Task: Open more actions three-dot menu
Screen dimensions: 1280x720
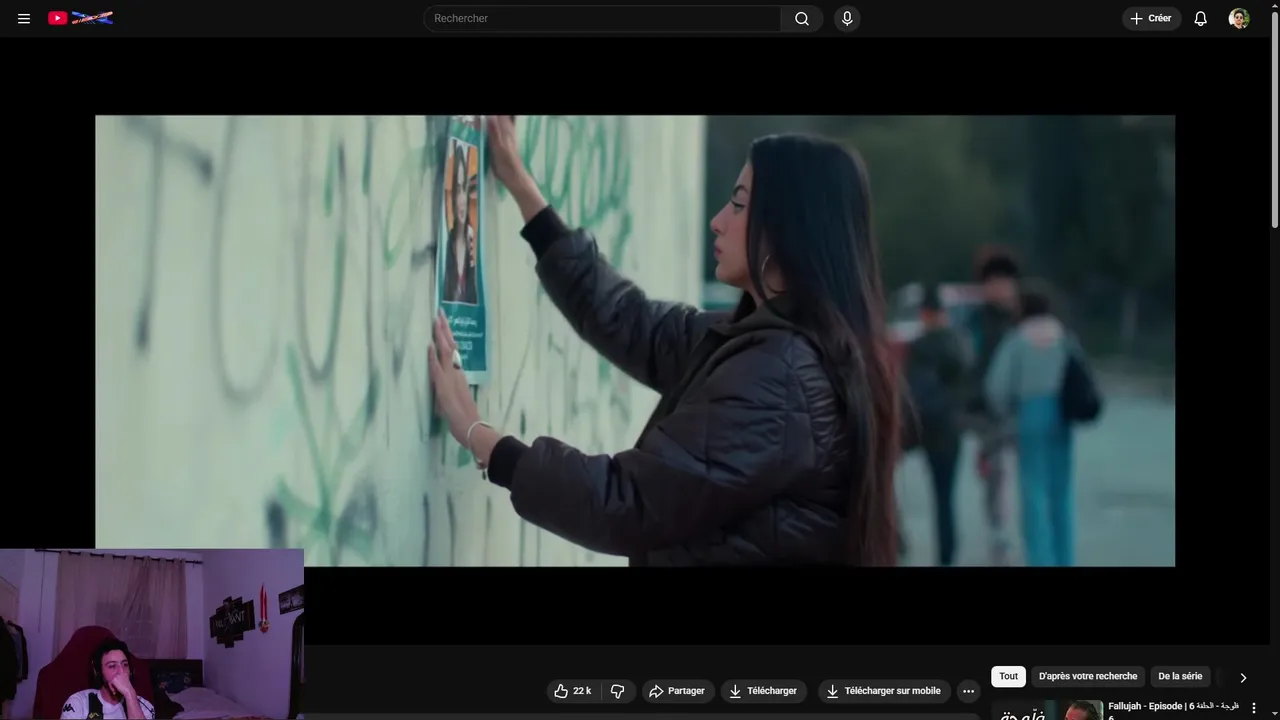Action: (x=968, y=691)
